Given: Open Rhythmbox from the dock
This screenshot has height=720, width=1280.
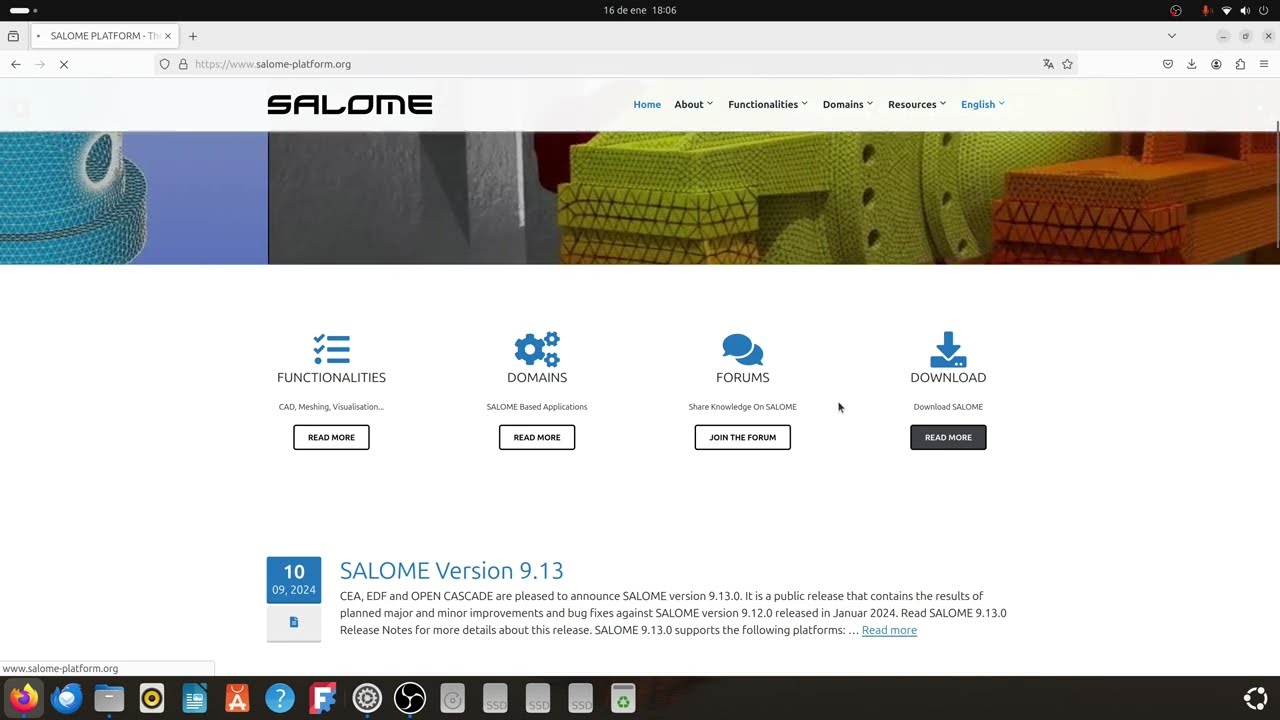Looking at the screenshot, I should [x=152, y=698].
